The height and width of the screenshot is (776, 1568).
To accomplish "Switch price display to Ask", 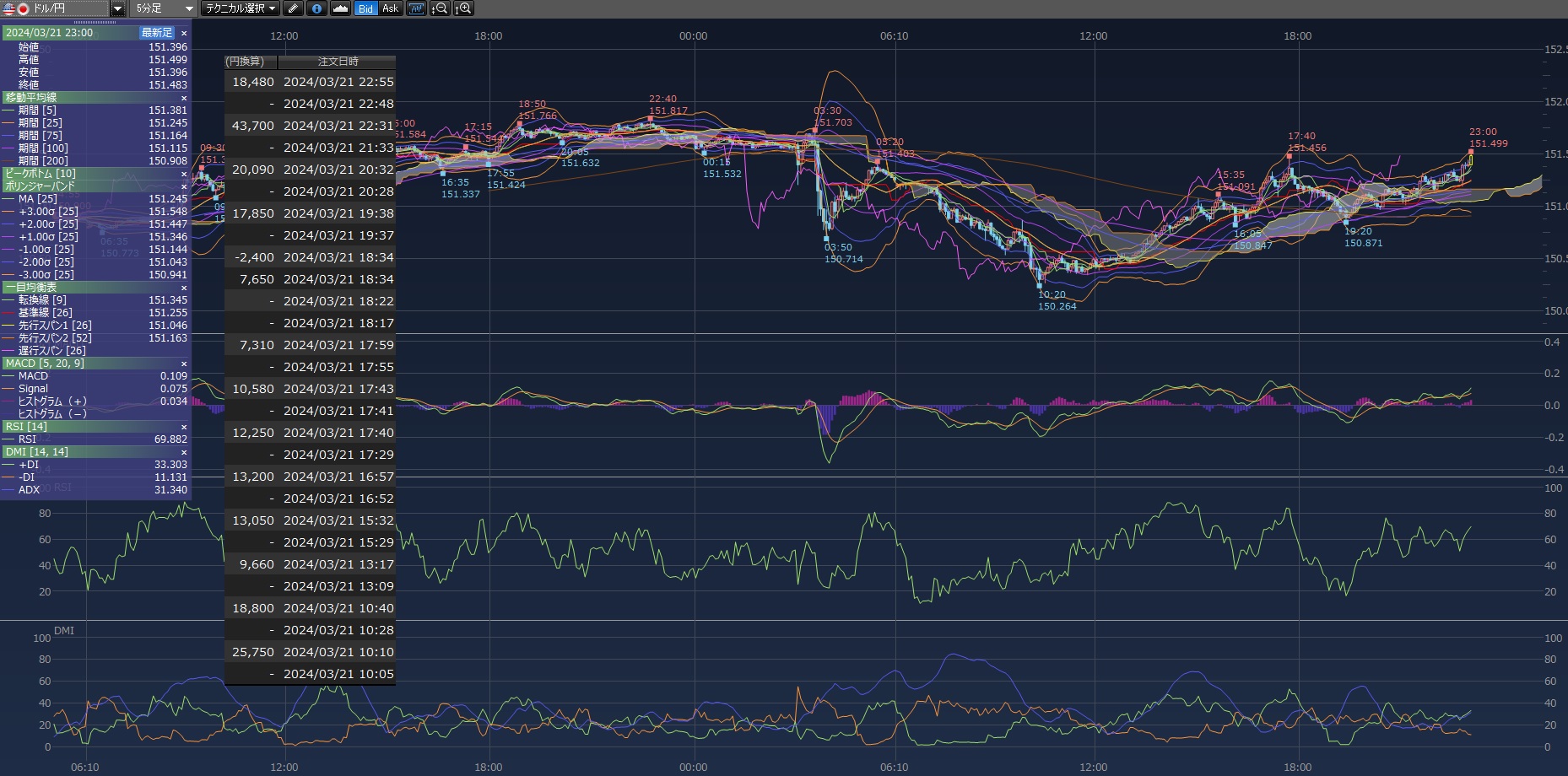I will (390, 8).
